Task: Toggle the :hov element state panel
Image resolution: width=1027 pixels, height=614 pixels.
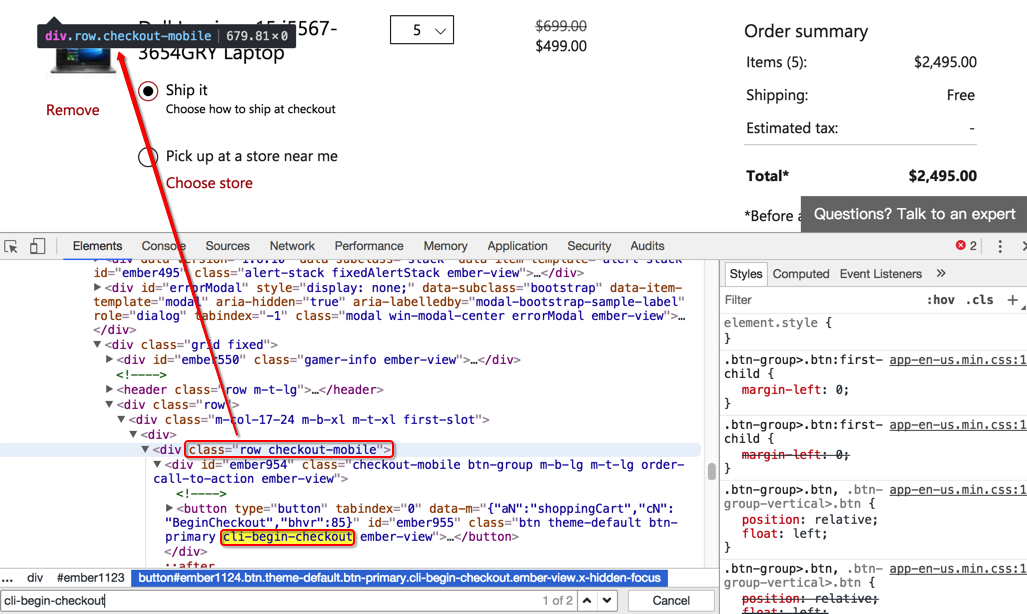Action: [x=940, y=300]
